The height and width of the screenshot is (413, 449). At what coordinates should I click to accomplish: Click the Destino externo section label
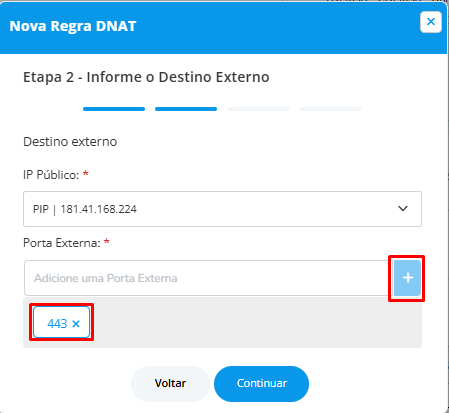tap(70, 142)
